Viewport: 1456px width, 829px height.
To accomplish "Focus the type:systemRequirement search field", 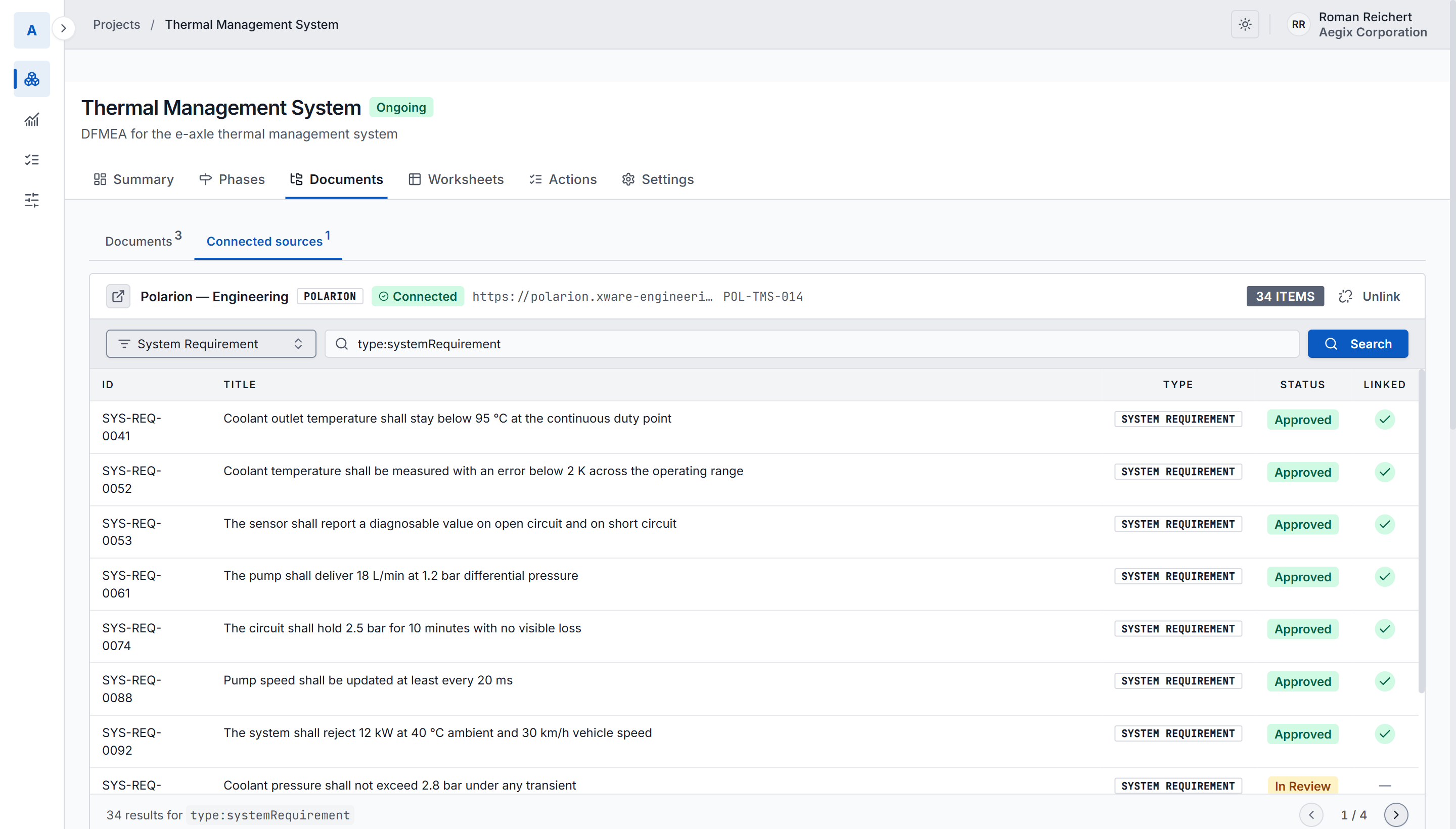I will point(812,344).
